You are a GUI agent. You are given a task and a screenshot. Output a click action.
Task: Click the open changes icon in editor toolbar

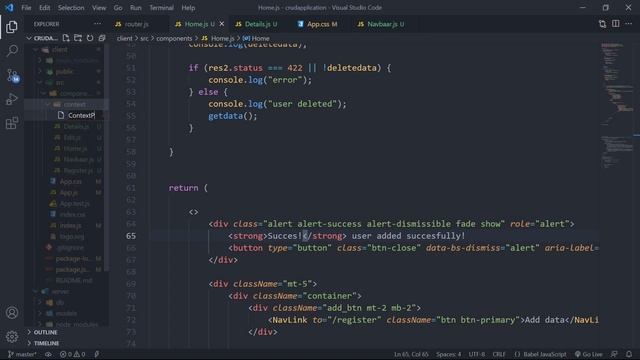tap(602, 24)
